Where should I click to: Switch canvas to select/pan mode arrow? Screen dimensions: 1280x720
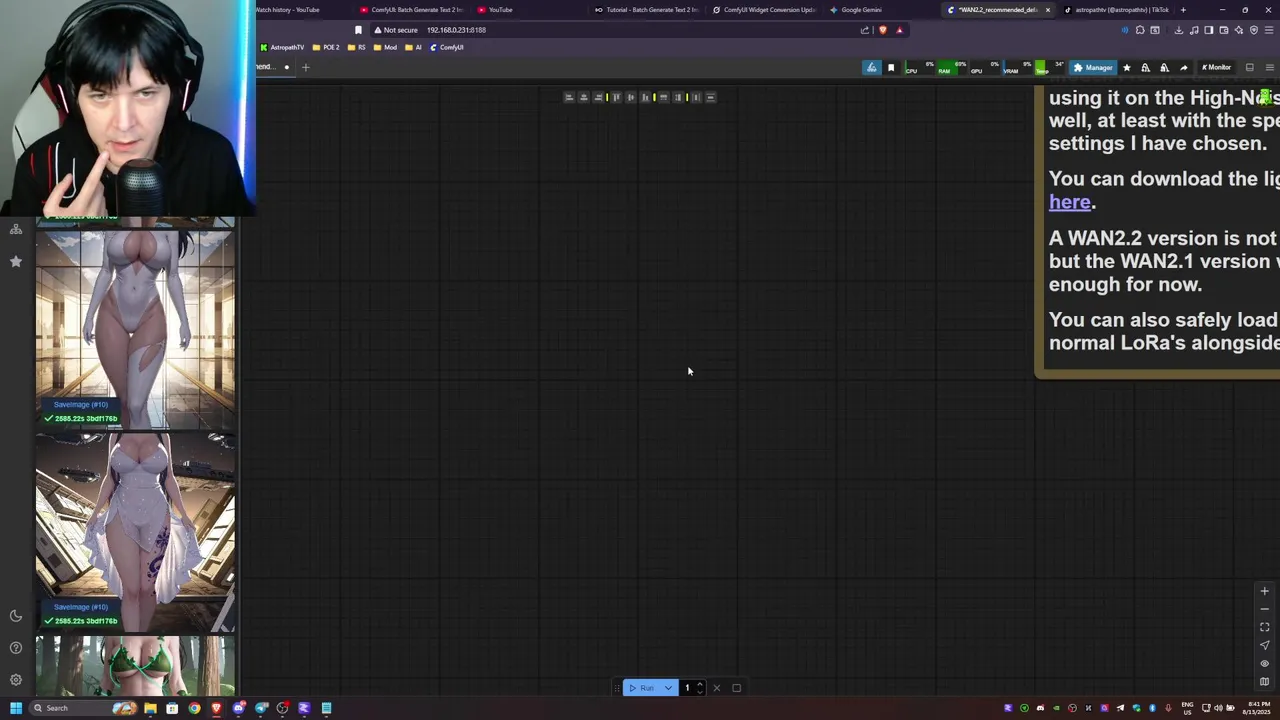click(1264, 645)
